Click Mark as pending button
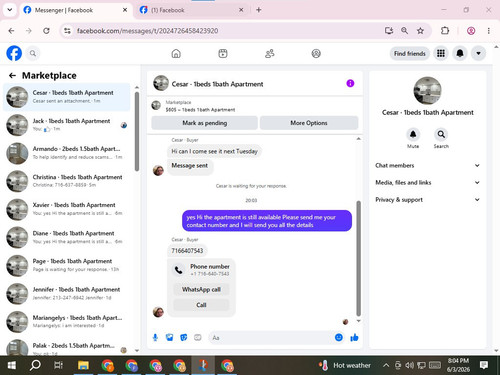Viewport: 500px width, 375px height. click(204, 123)
